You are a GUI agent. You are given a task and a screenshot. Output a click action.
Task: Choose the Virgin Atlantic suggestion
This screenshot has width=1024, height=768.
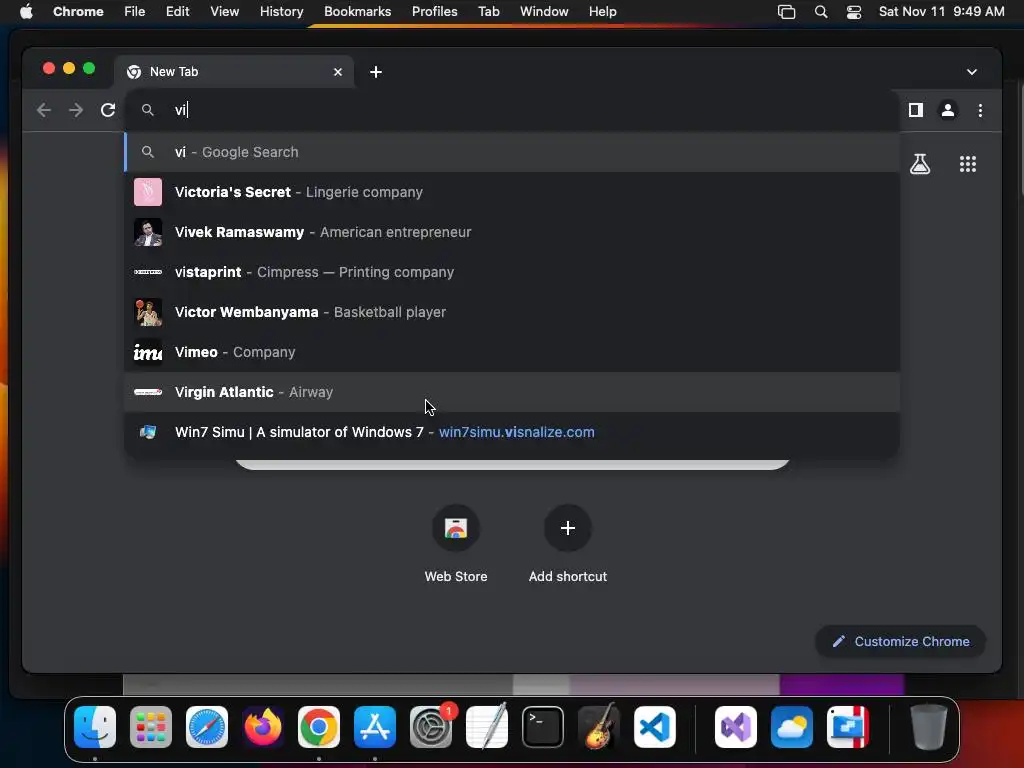pos(513,392)
